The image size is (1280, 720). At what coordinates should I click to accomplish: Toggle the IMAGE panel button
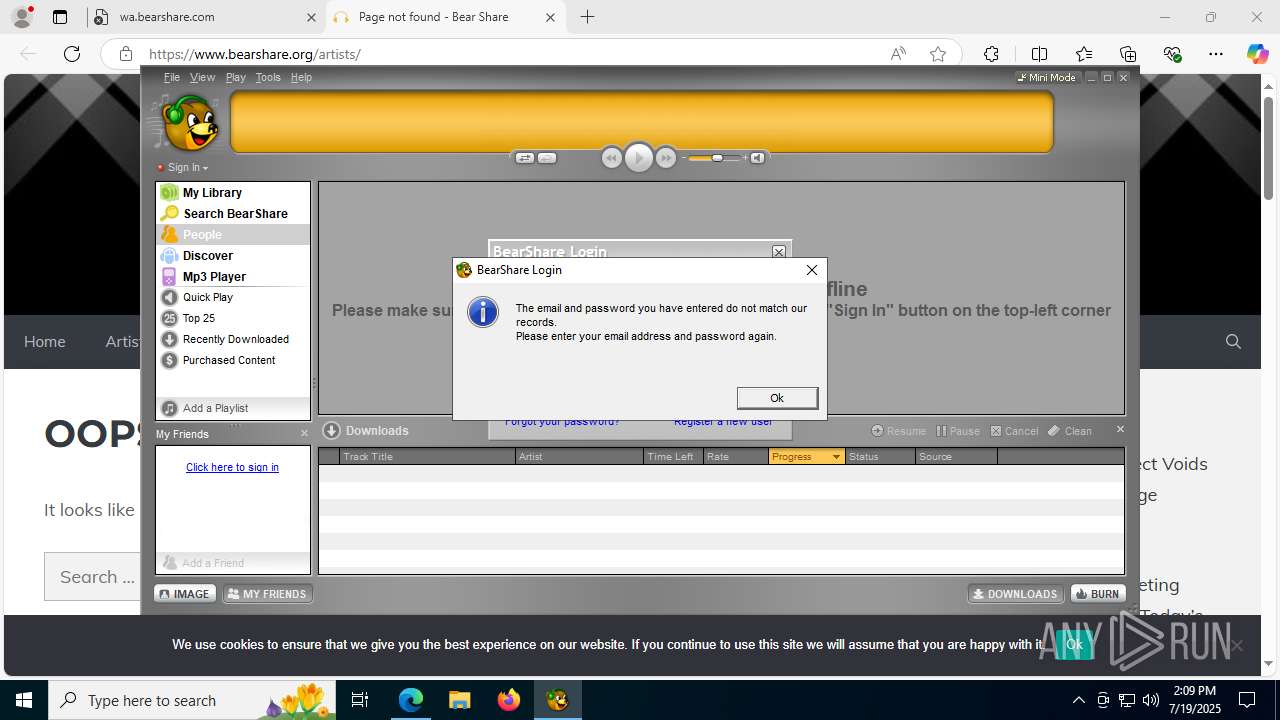[185, 594]
